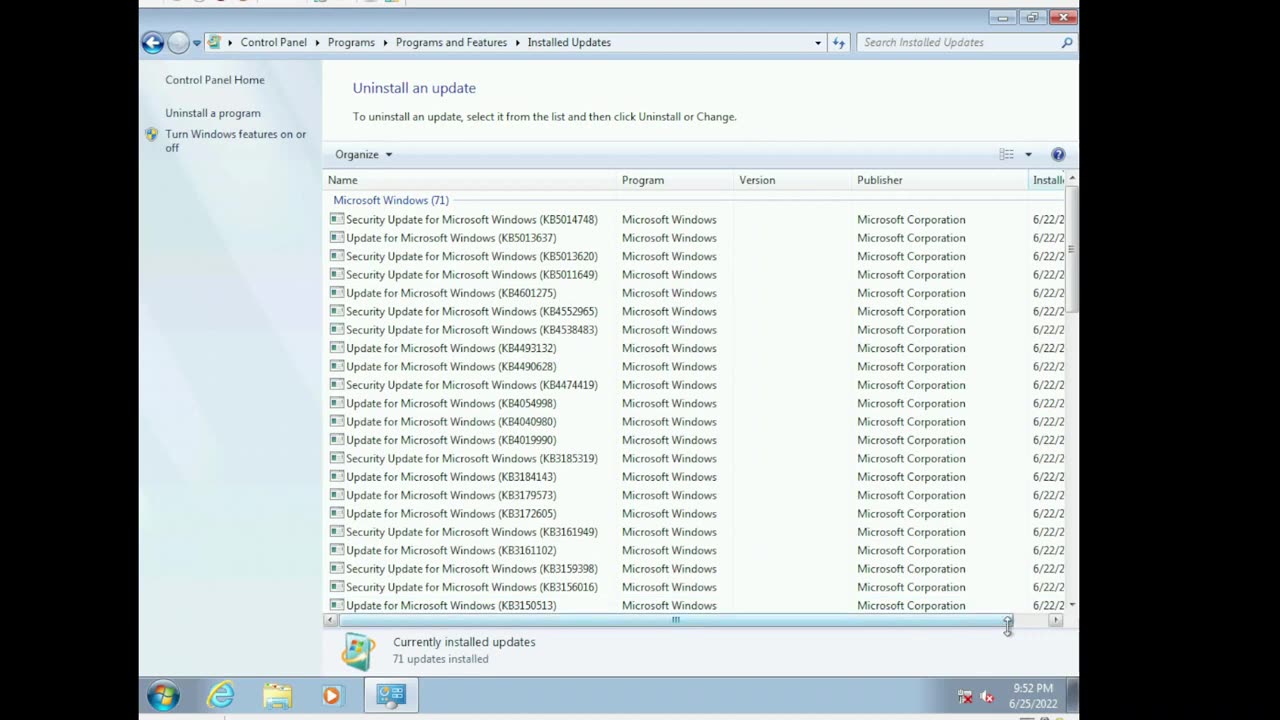1280x720 pixels.
Task: Select Security Update KB5013620 row
Action: coord(695,256)
